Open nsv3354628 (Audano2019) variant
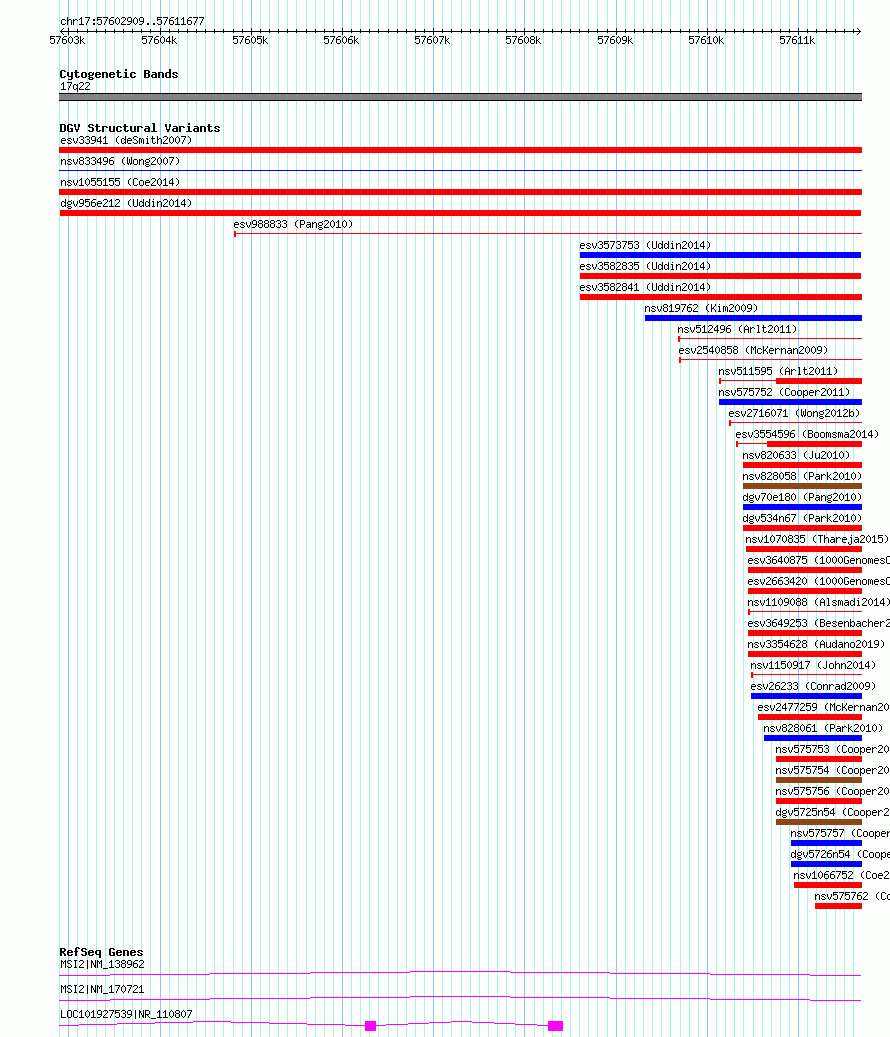Image resolution: width=890 pixels, height=1037 pixels. [x=816, y=645]
